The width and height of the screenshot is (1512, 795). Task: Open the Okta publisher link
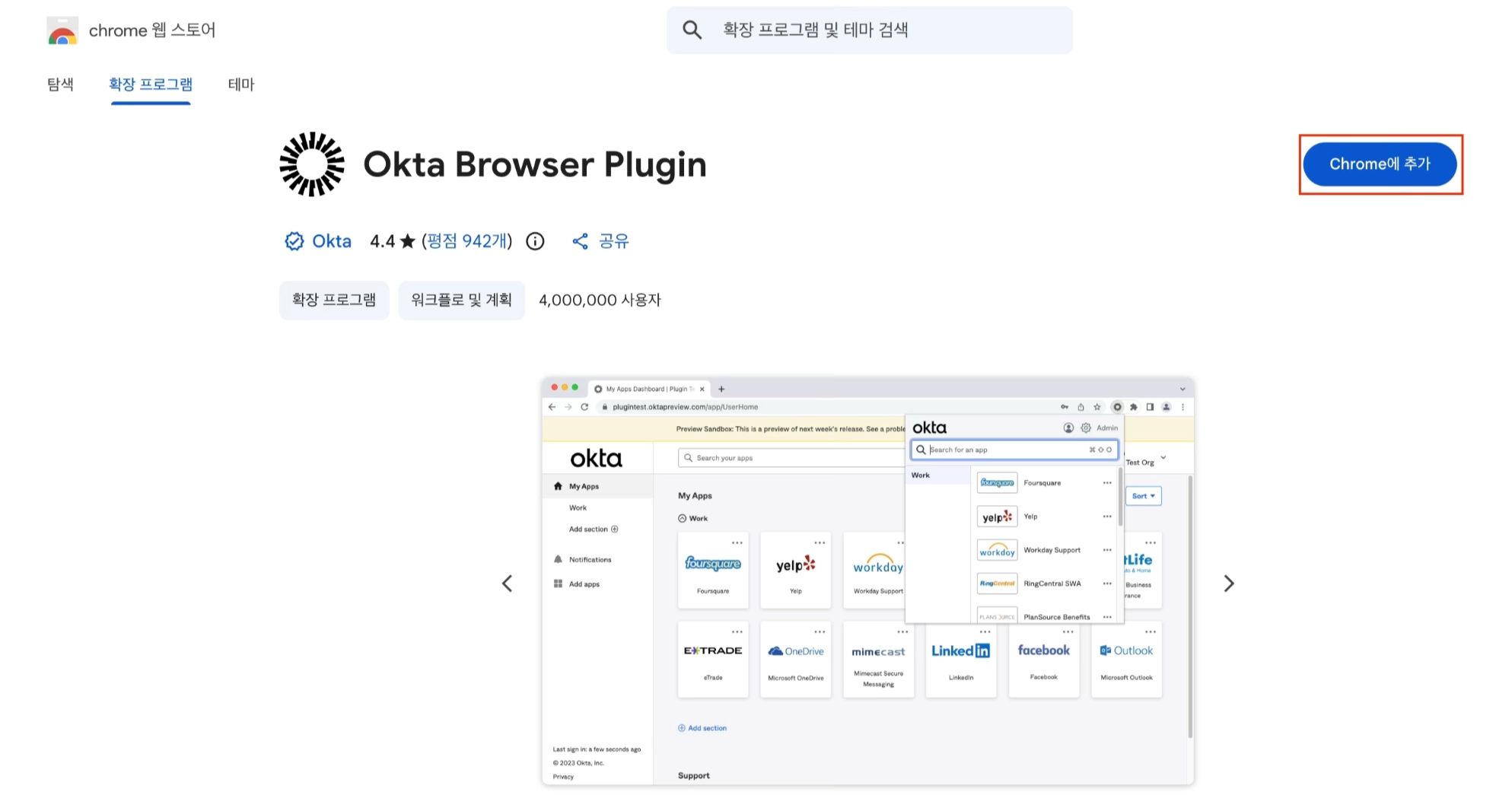[x=332, y=241]
